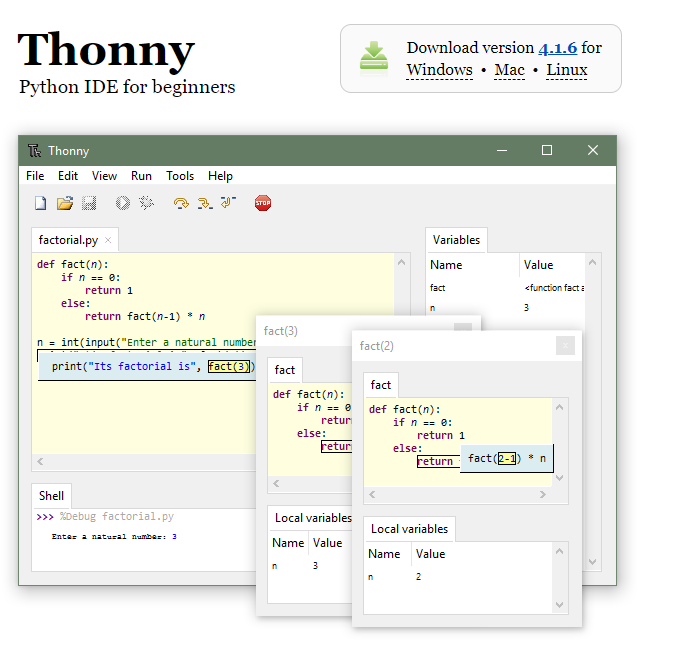Open the View menu
This screenshot has height=648, width=689.
tap(104, 176)
